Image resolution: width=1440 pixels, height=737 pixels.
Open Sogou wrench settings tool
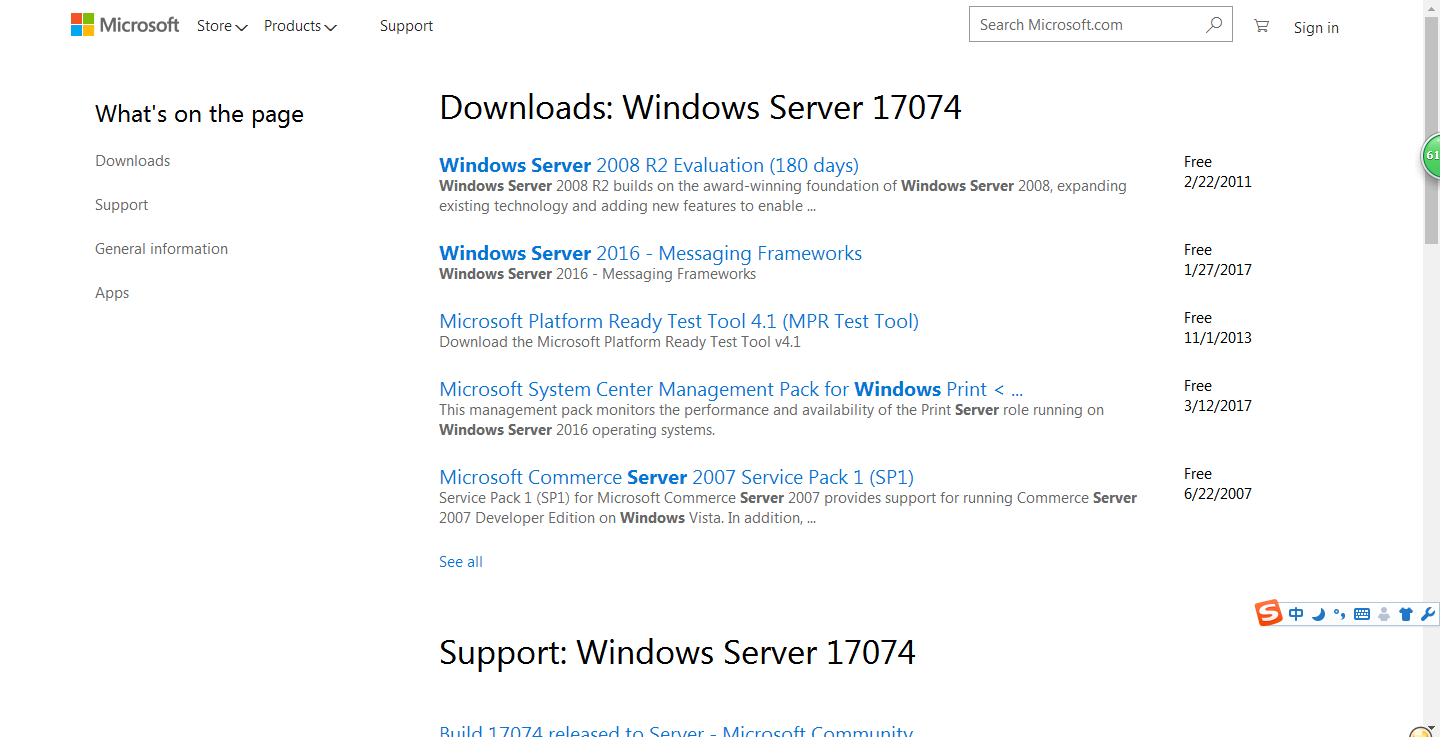(1428, 614)
